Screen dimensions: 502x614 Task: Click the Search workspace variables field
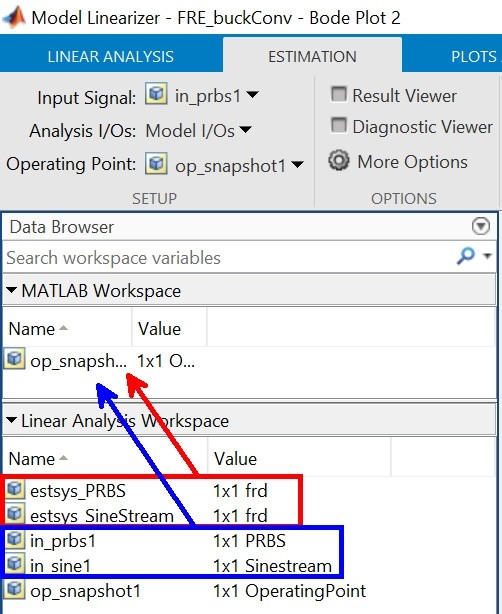coord(227,257)
